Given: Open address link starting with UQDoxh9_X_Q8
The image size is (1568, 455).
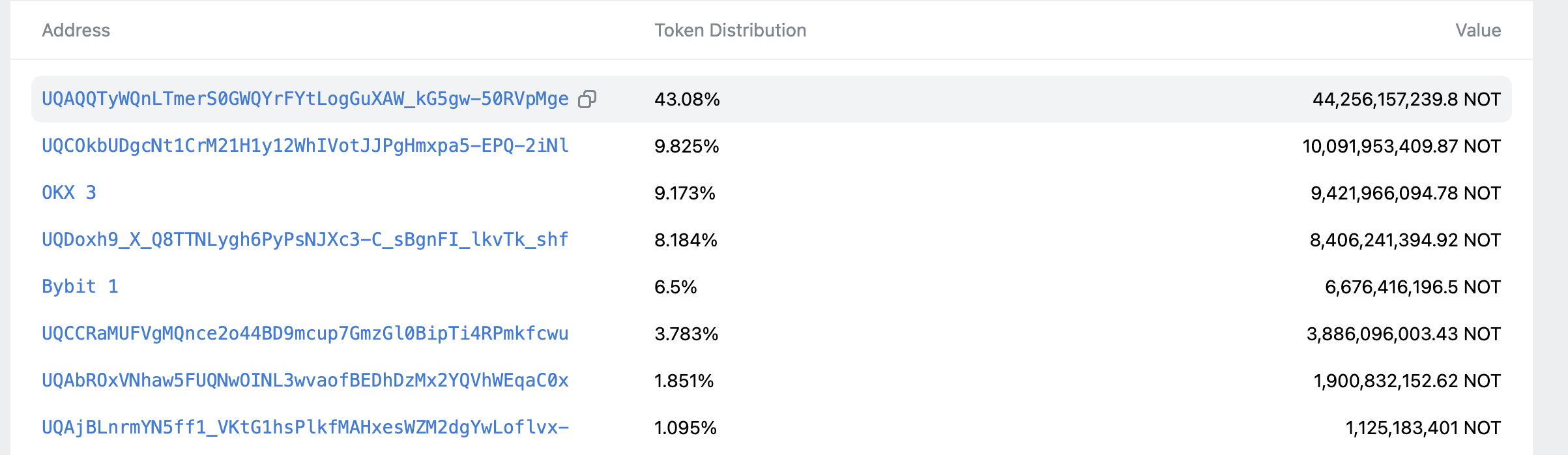Looking at the screenshot, I should [x=305, y=240].
